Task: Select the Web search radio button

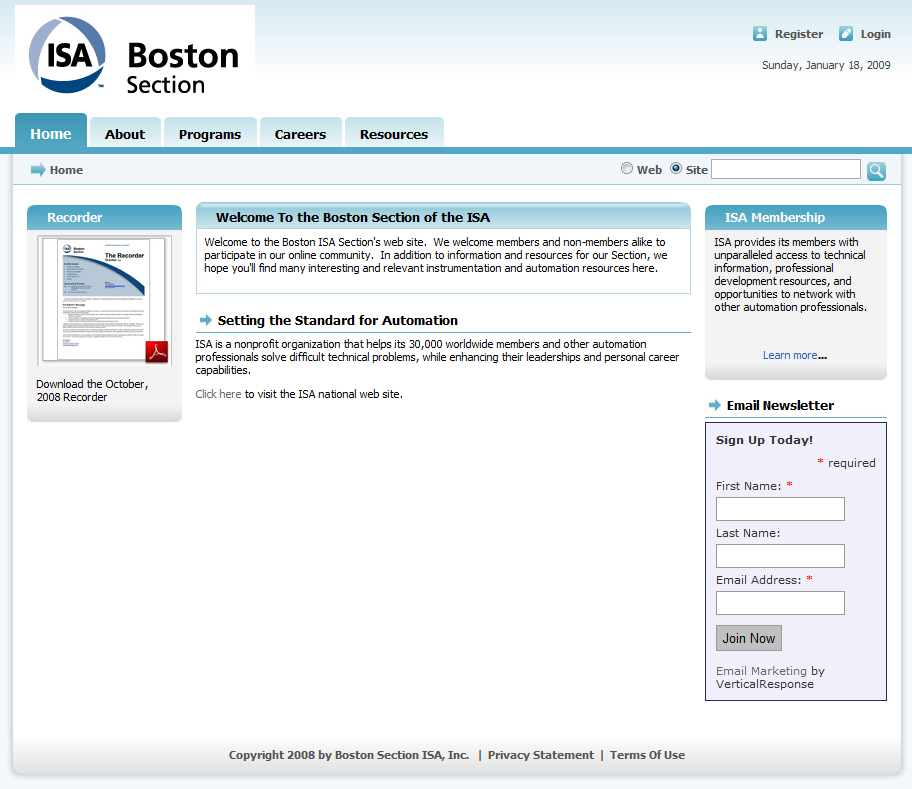Action: [x=626, y=168]
